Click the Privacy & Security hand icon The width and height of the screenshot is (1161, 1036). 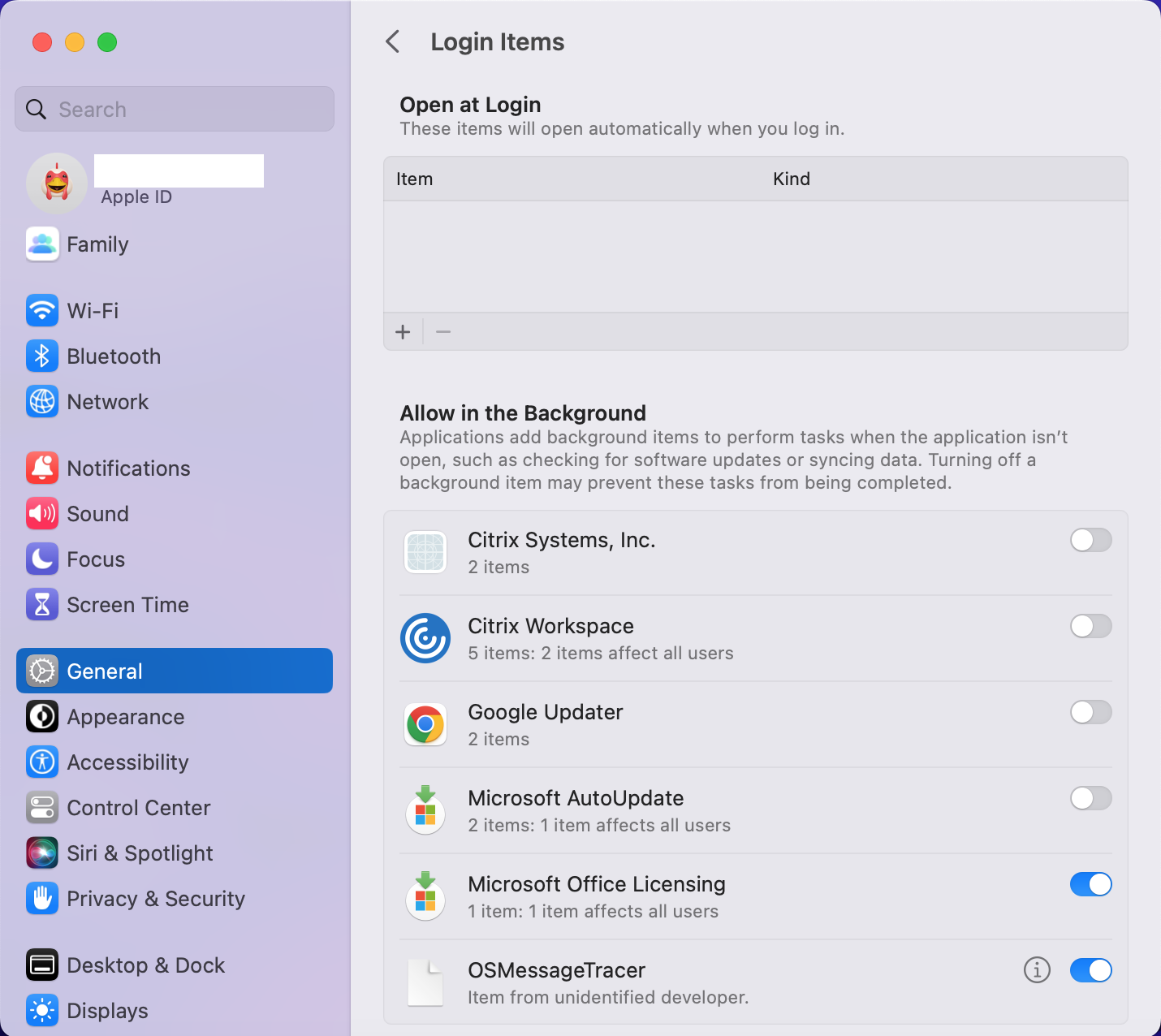click(42, 898)
